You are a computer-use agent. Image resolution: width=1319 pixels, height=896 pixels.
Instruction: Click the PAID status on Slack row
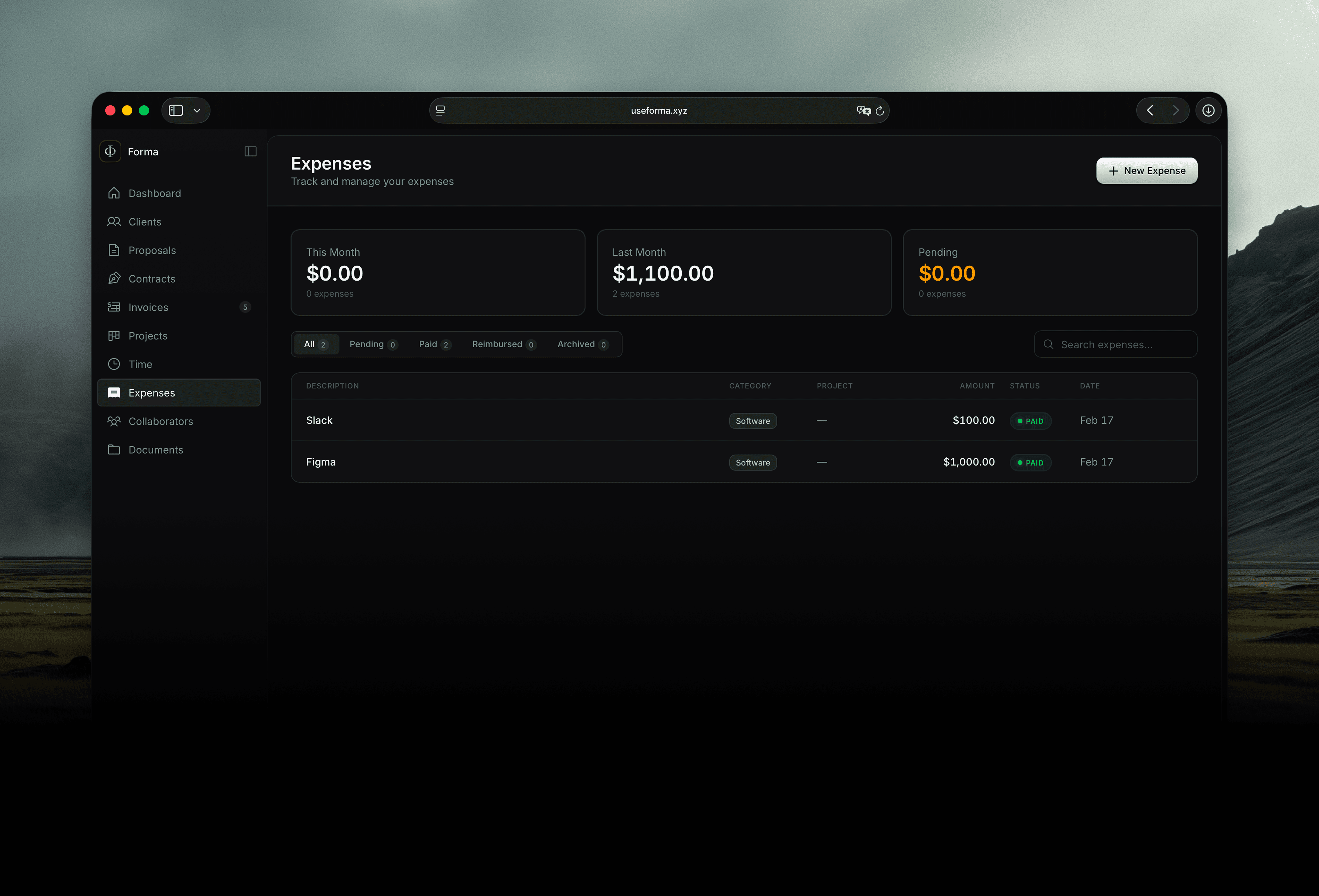tap(1030, 421)
